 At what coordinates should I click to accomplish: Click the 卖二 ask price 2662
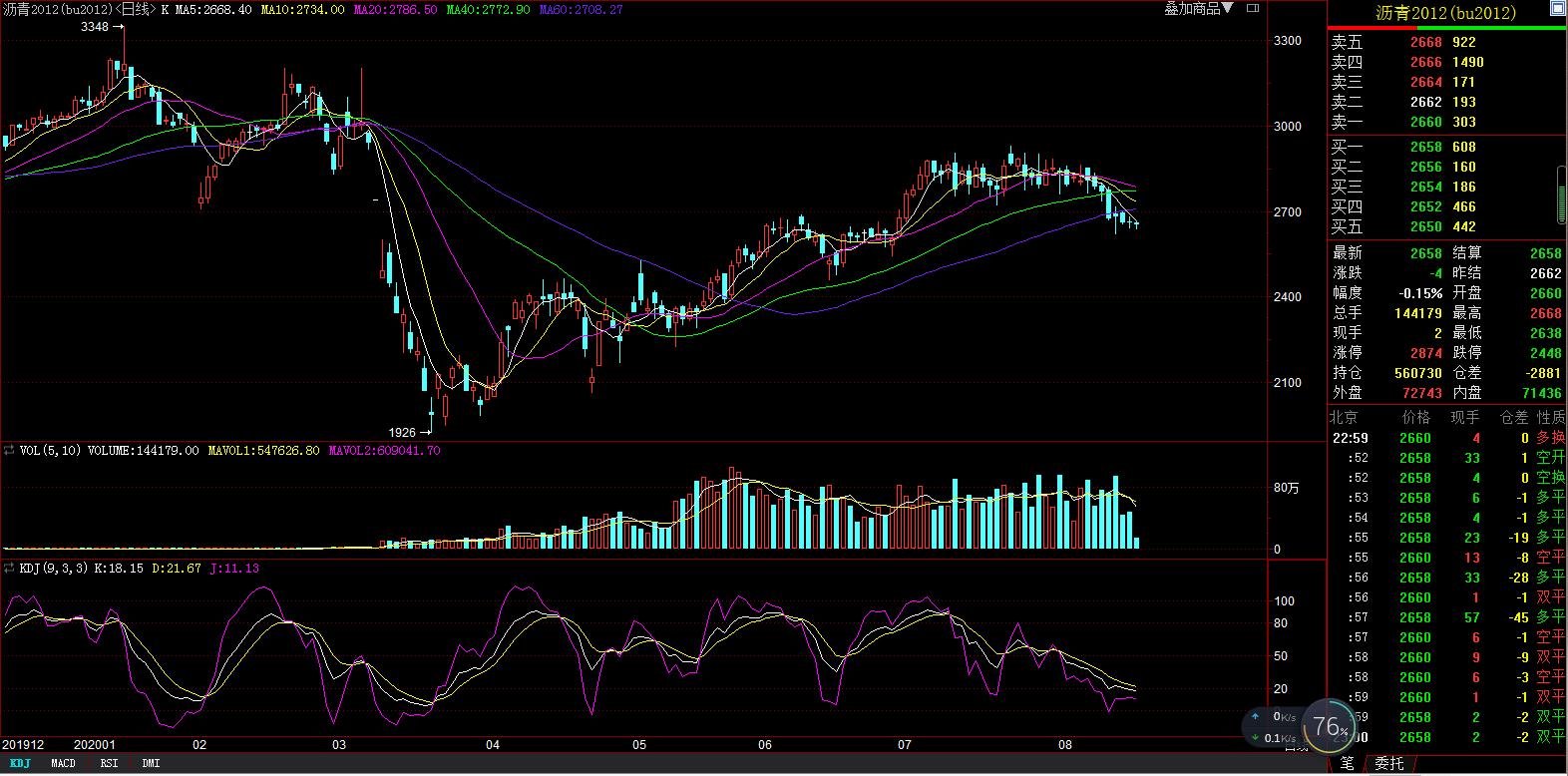pyautogui.click(x=1426, y=102)
